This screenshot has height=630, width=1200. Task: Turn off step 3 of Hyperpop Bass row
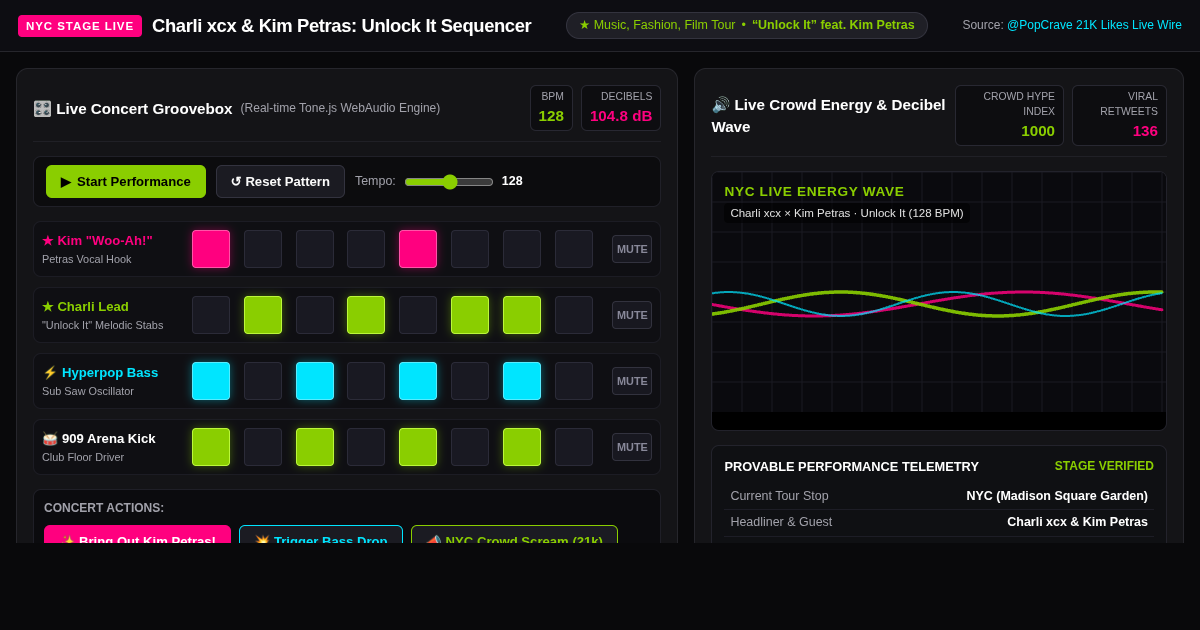coord(315,381)
